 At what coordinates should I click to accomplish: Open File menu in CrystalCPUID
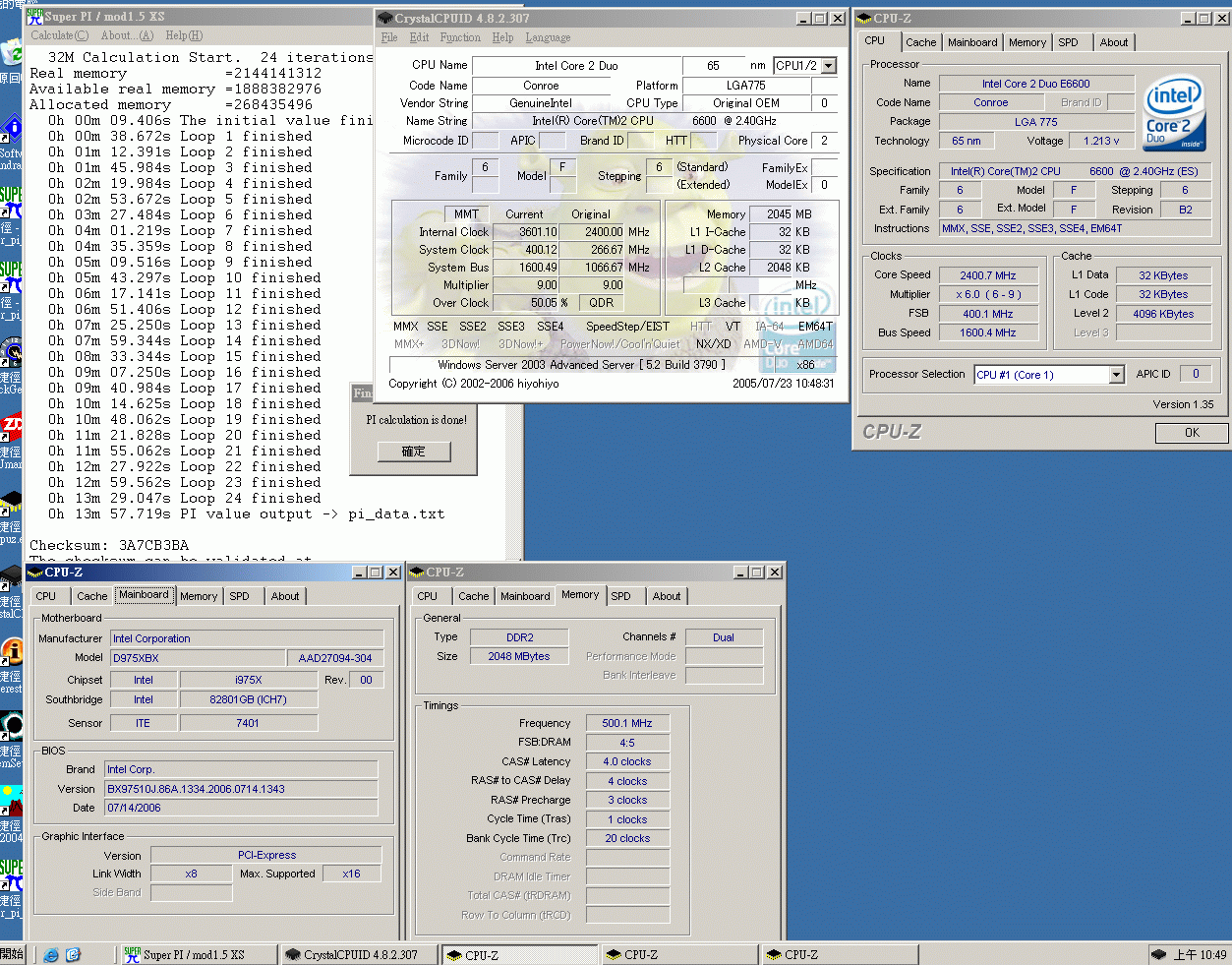pyautogui.click(x=389, y=37)
